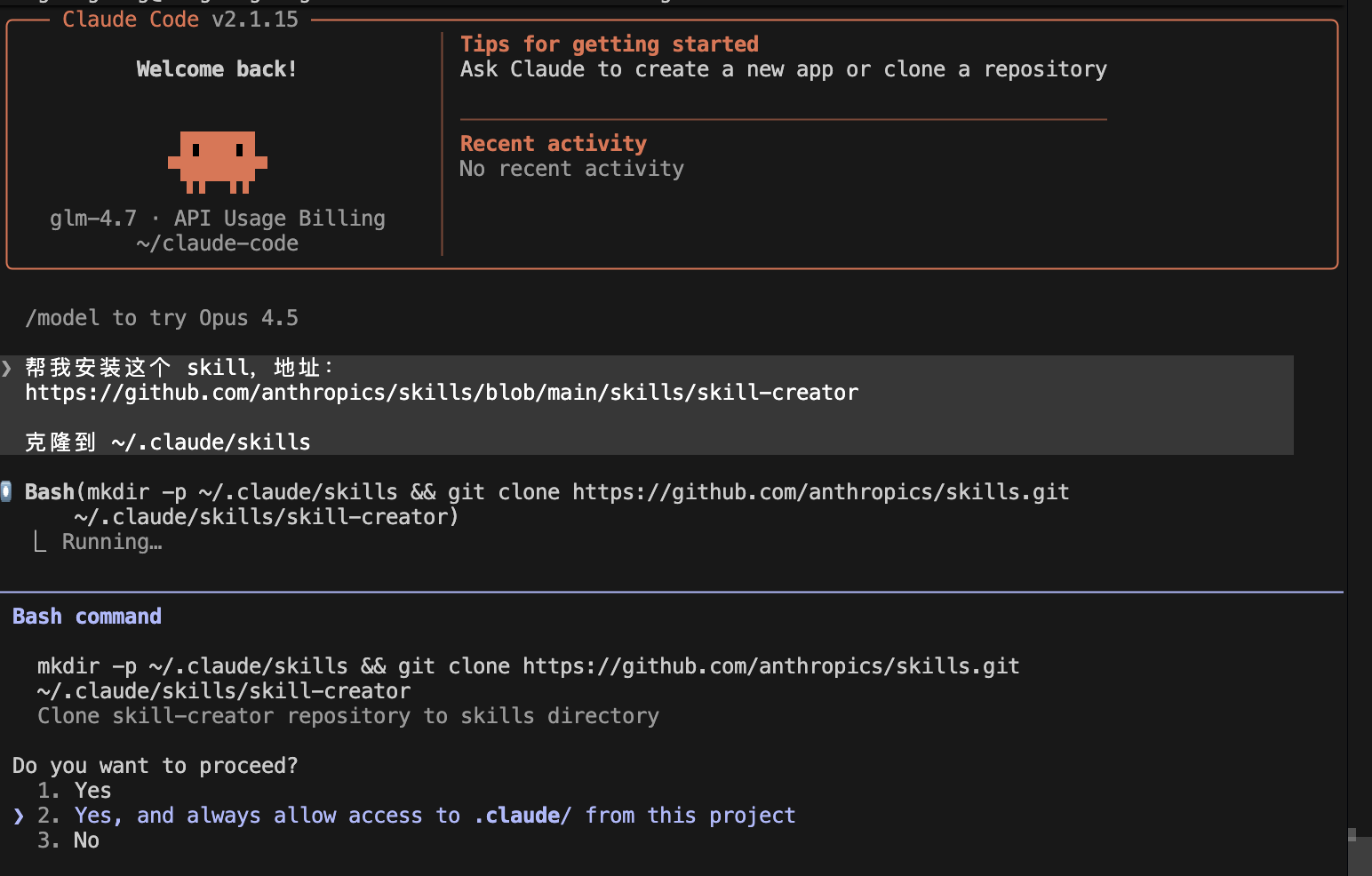Click 'Clone skill-creator repository to skills directory' description
The height and width of the screenshot is (876, 1372).
348,716
